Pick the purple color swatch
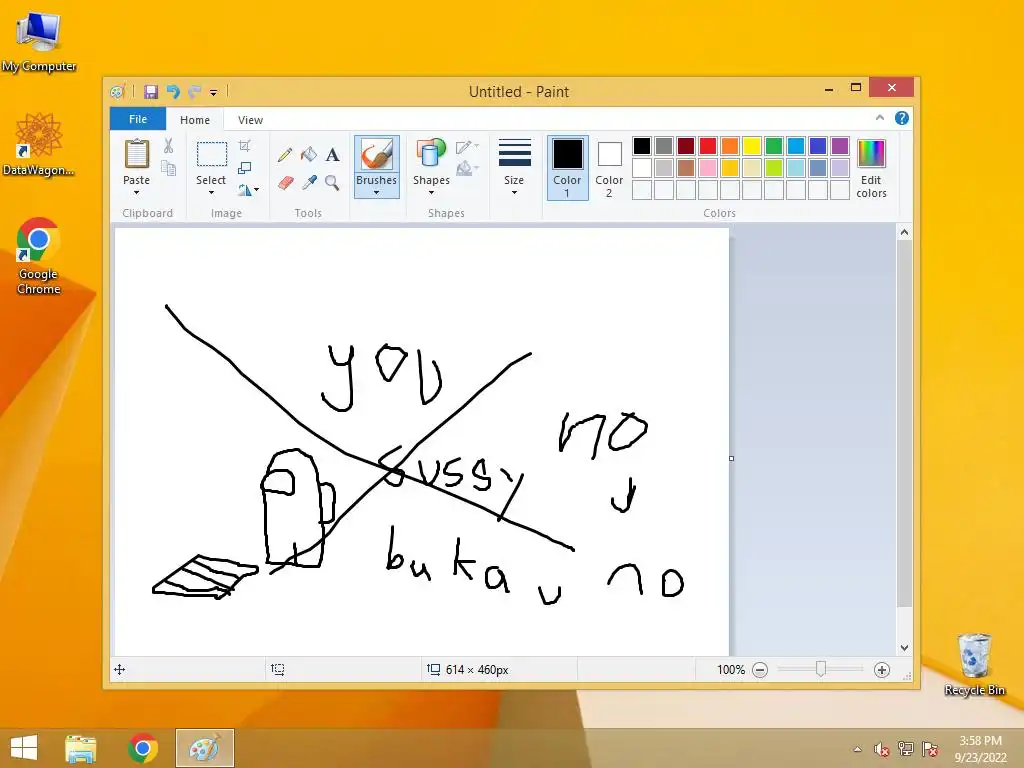The height and width of the screenshot is (768, 1024). point(839,146)
